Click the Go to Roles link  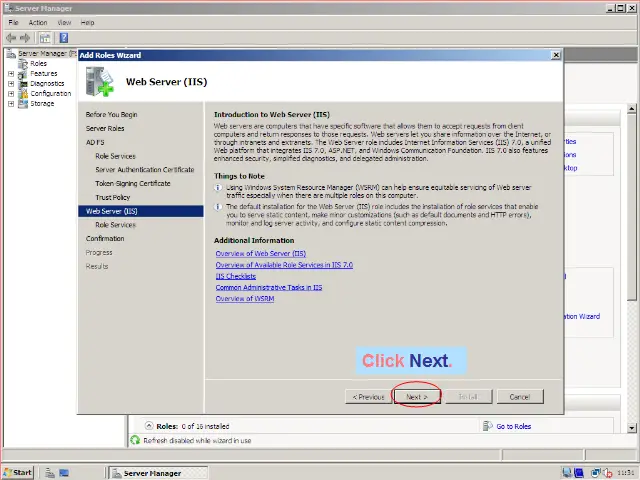pyautogui.click(x=513, y=427)
